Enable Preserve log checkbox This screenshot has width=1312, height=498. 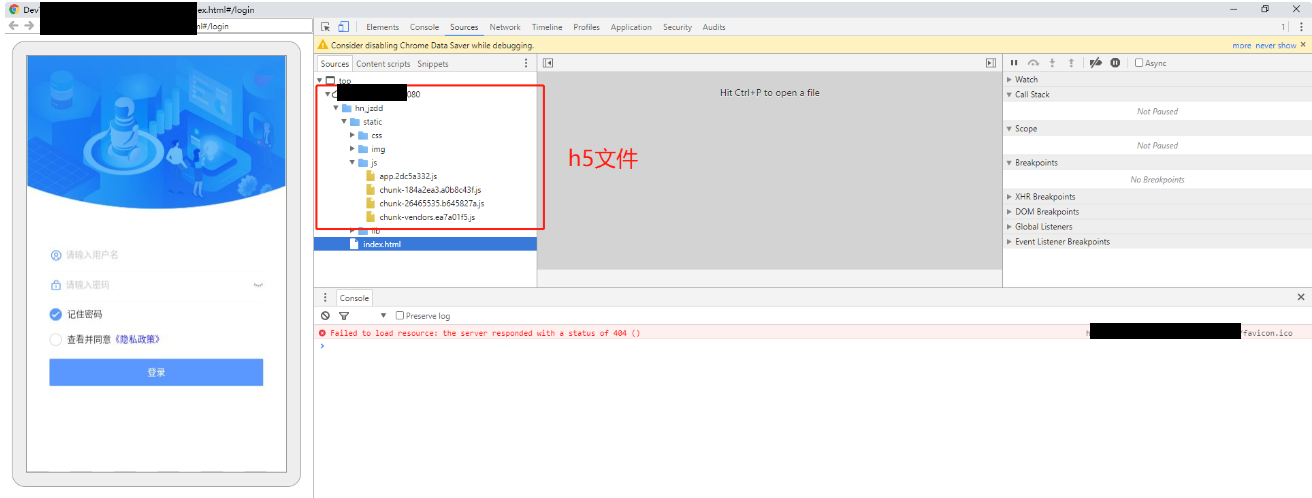point(400,315)
